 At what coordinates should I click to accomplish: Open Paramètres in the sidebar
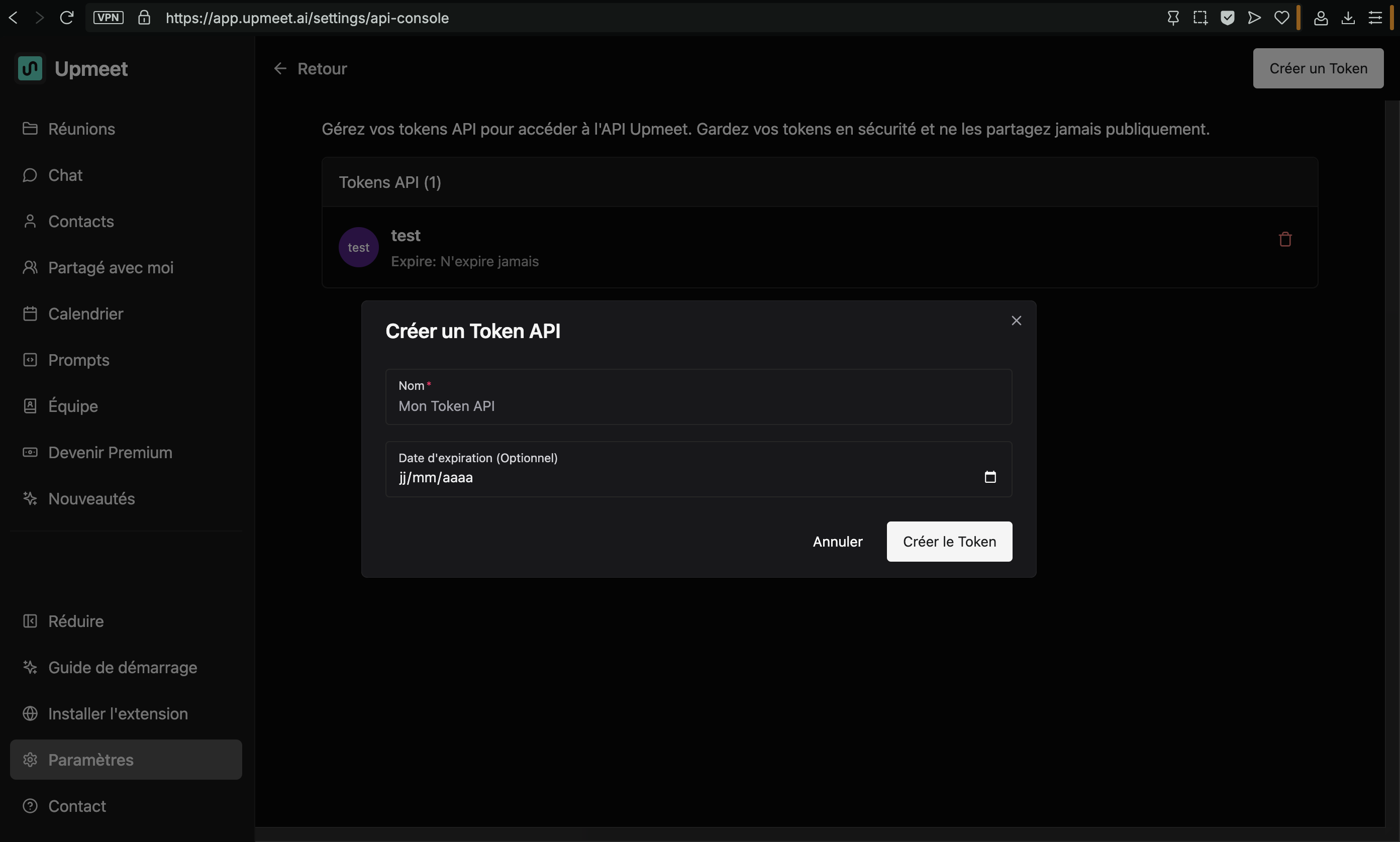(126, 760)
